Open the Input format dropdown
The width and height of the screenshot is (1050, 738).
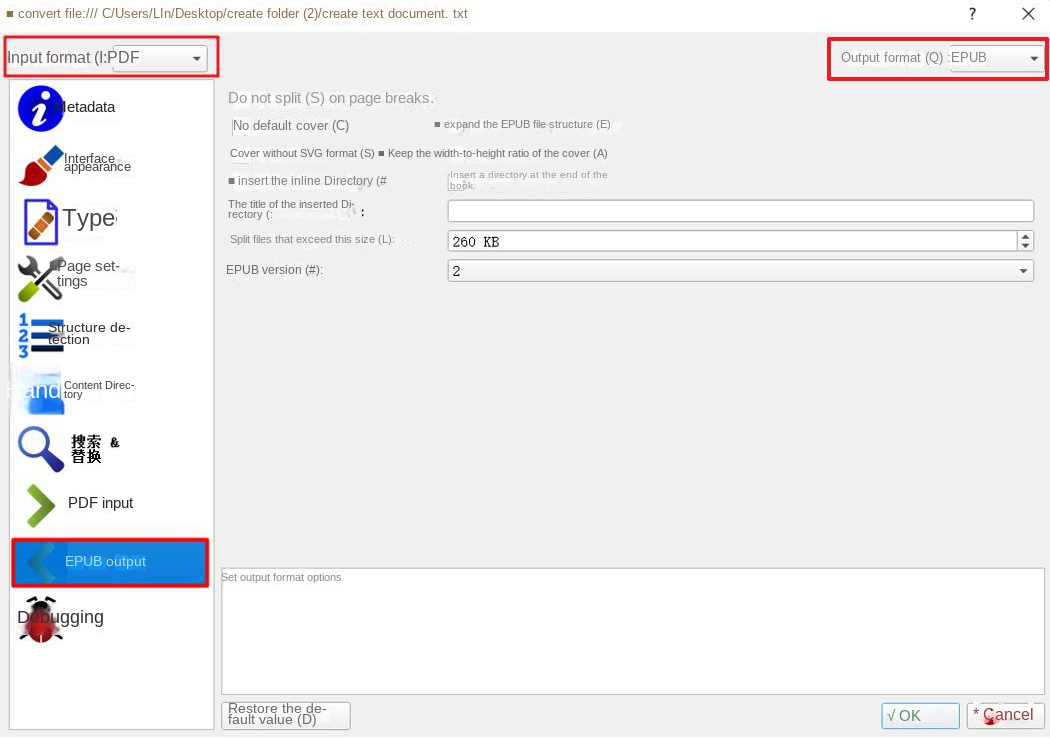pos(160,58)
